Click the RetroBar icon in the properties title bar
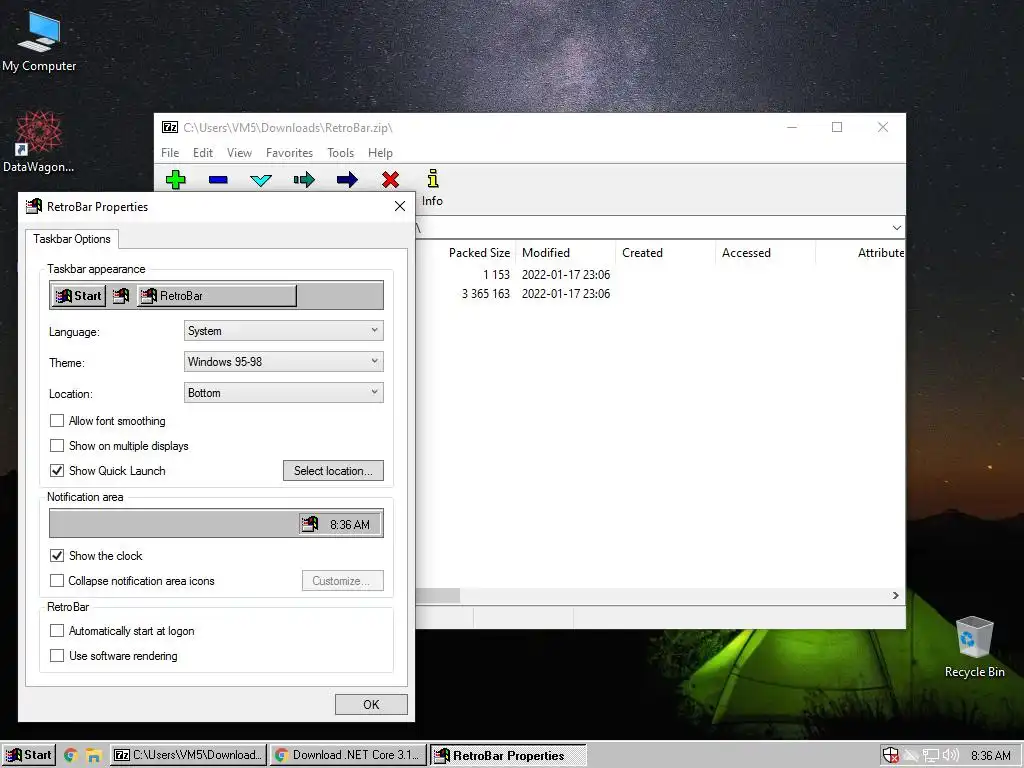 point(33,206)
